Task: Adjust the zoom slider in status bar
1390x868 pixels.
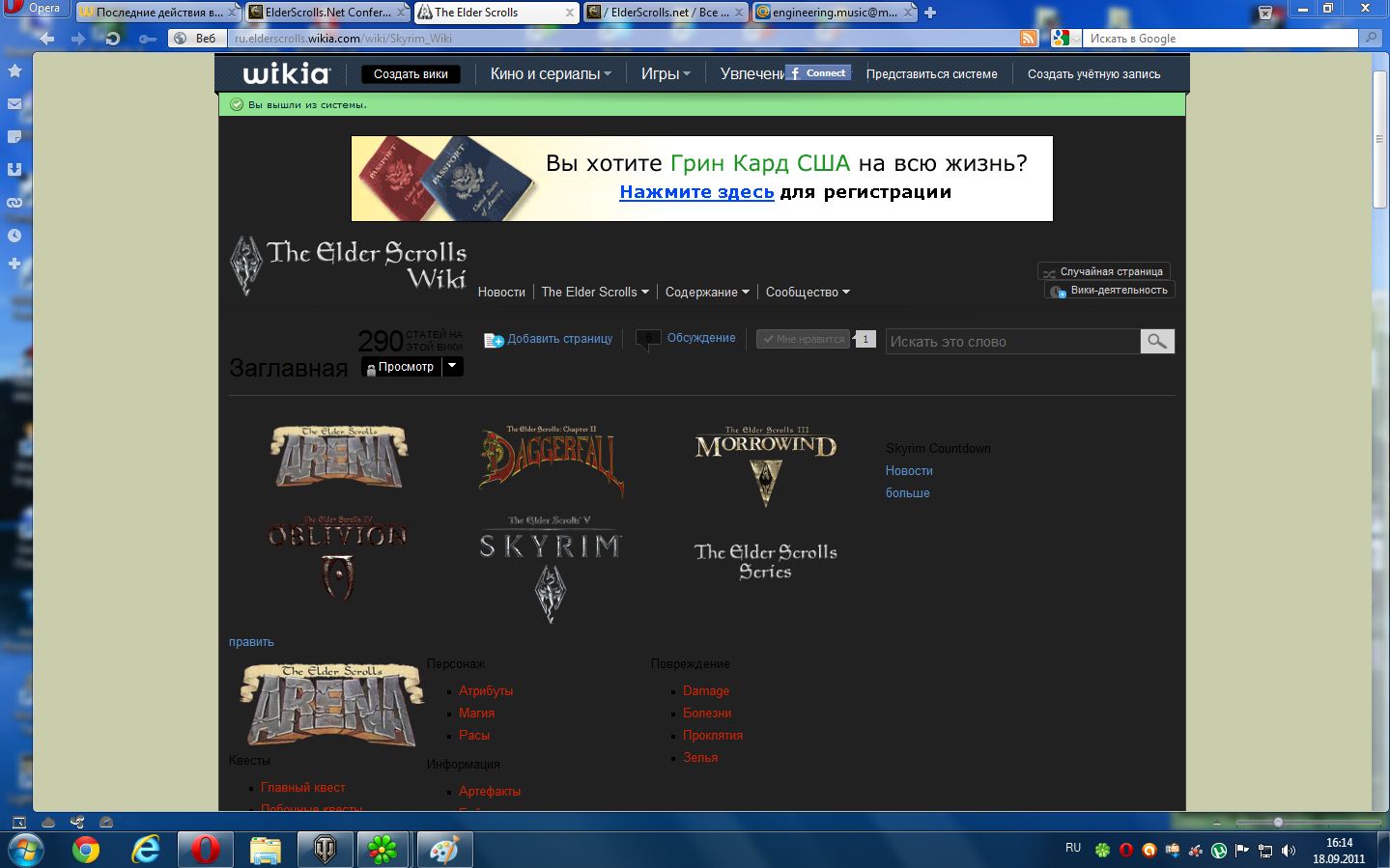Action: 1278,823
